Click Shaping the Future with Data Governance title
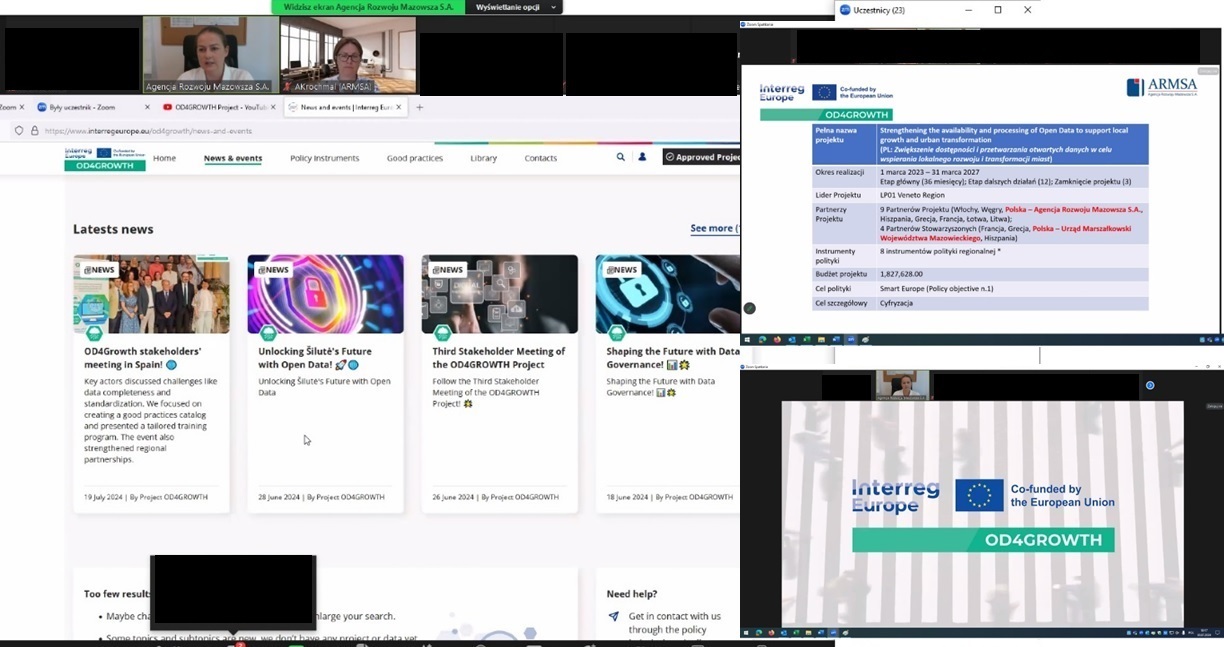Image resolution: width=1224 pixels, height=647 pixels. (673, 357)
